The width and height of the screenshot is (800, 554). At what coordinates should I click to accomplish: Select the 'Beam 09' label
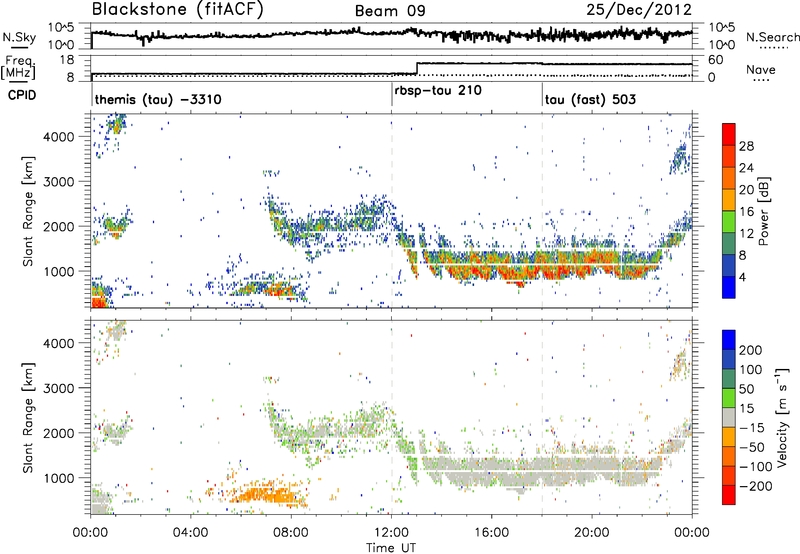(390, 11)
